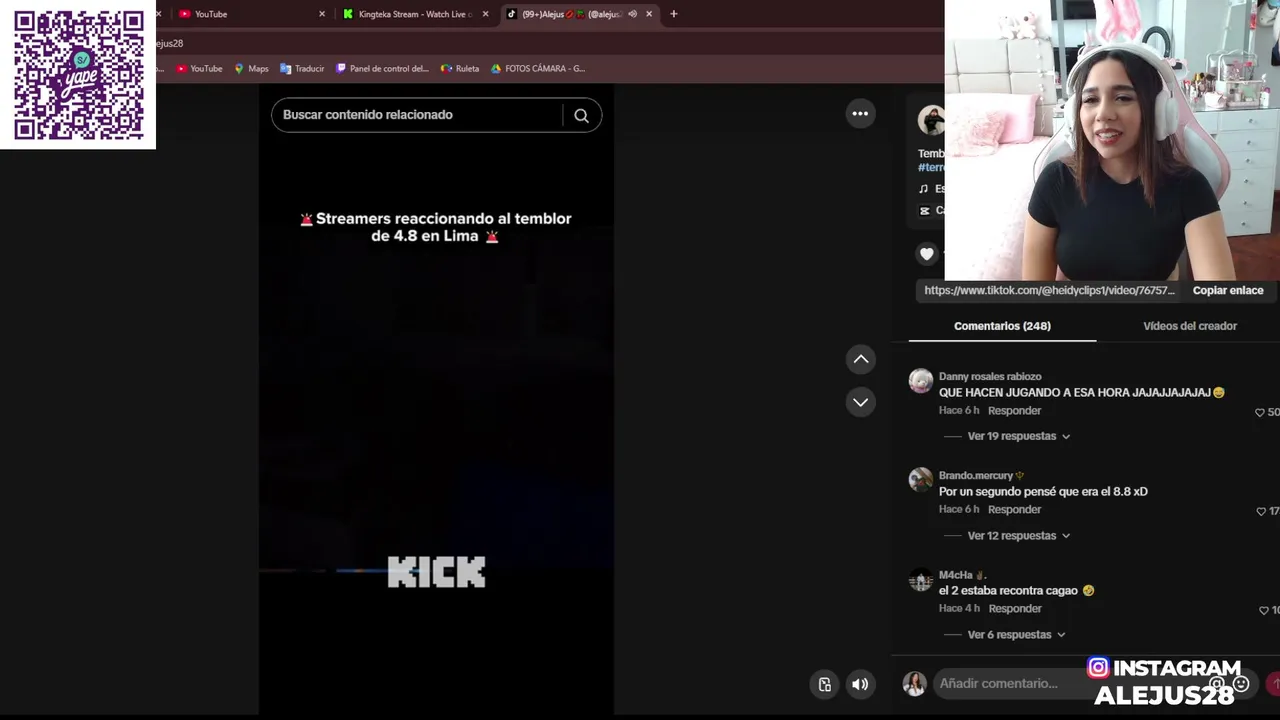
Task: Click the Kingteka Stream tab Kick favicon
Action: click(348, 14)
